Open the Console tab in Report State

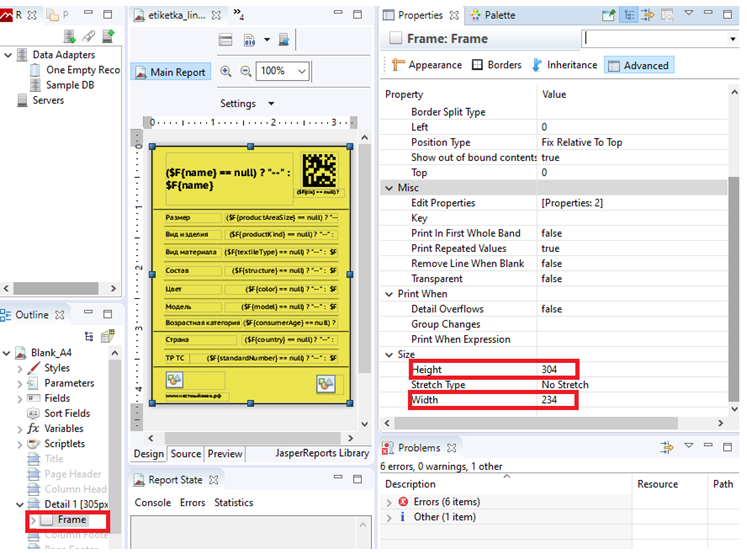(152, 503)
